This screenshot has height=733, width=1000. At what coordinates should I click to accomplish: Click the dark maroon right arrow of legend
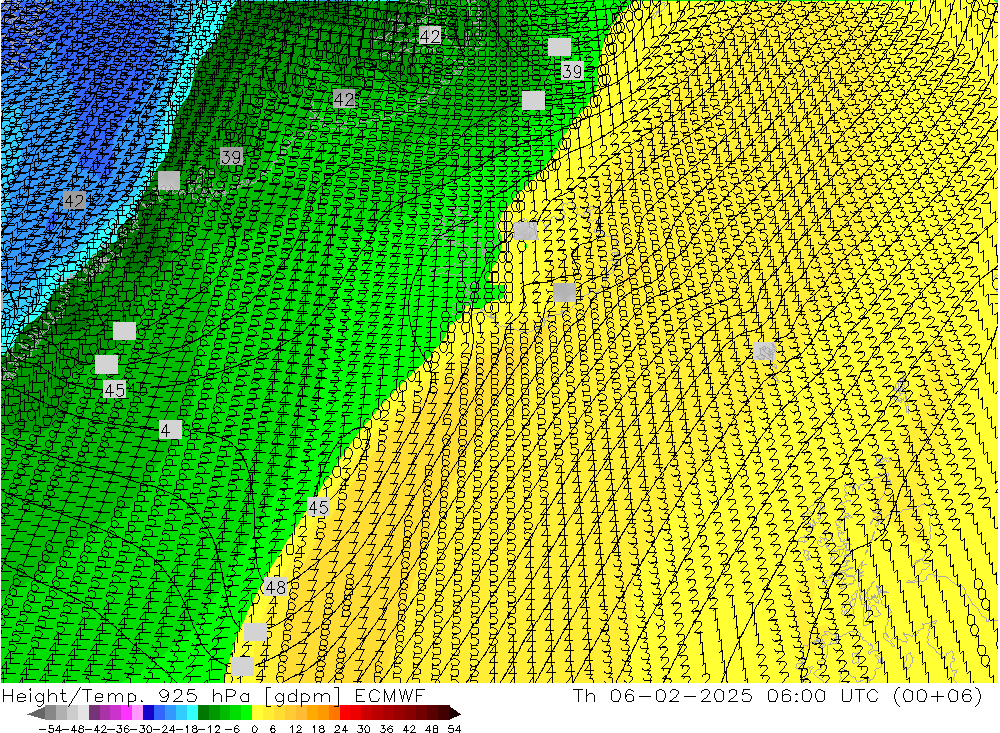(x=454, y=713)
